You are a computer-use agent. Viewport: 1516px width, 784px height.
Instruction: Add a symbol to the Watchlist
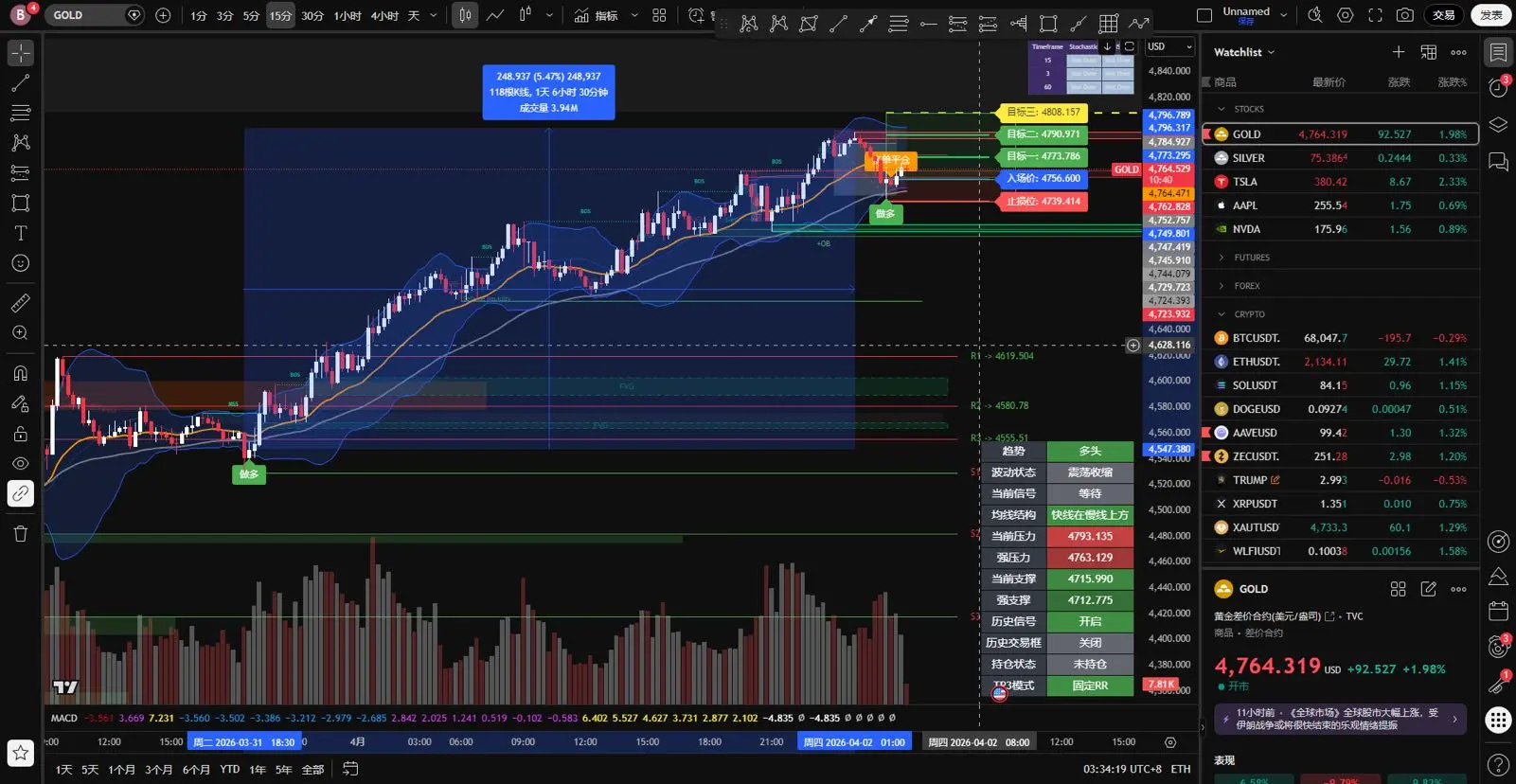pos(1399,52)
